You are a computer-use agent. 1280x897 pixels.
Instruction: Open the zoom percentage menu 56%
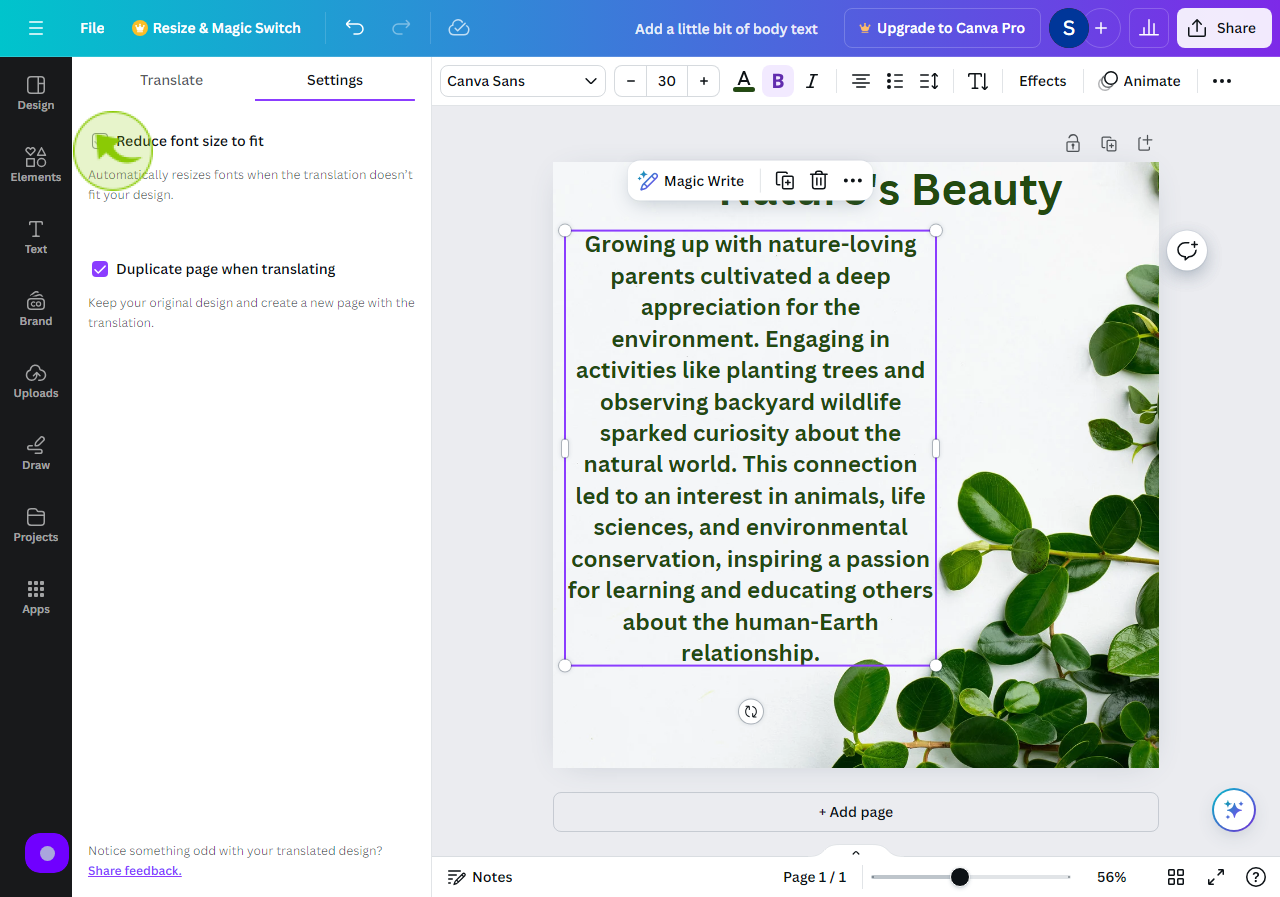tap(1111, 877)
